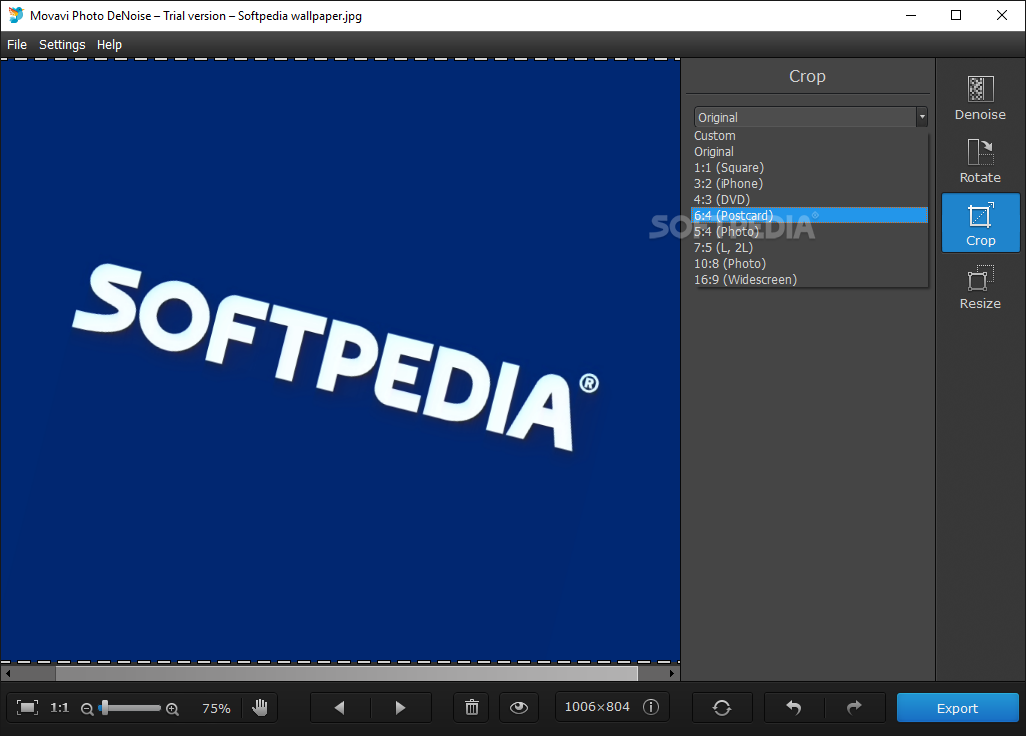
Task: Undo the last action
Action: [x=794, y=707]
